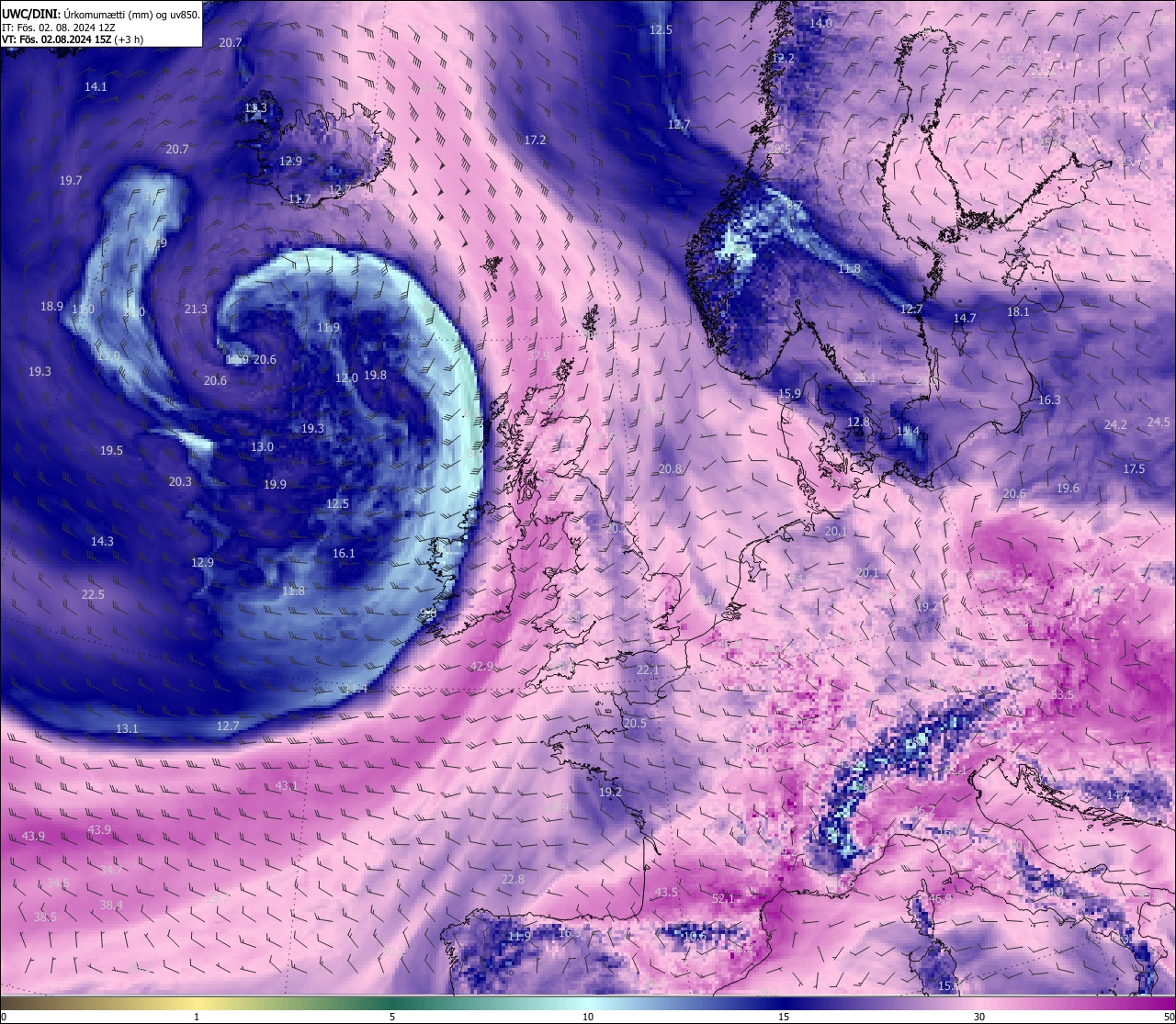
Task: Click the 12.2 value label
Action: [x=783, y=59]
